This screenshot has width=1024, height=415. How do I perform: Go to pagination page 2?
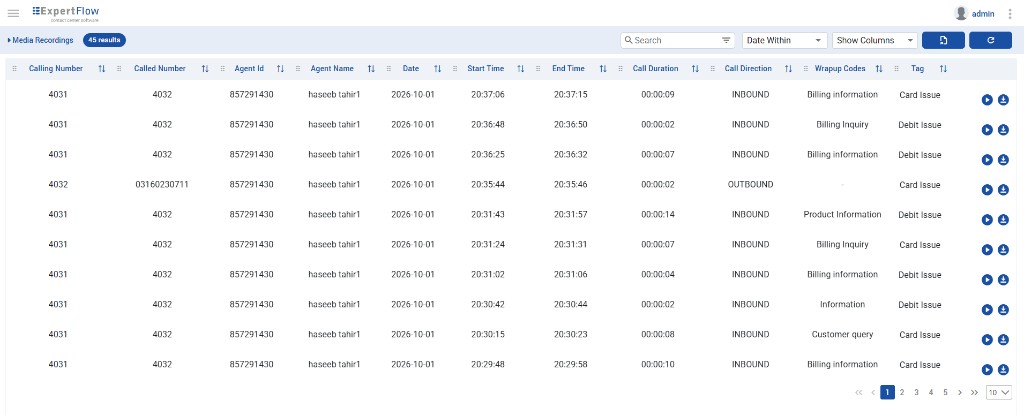click(x=902, y=392)
